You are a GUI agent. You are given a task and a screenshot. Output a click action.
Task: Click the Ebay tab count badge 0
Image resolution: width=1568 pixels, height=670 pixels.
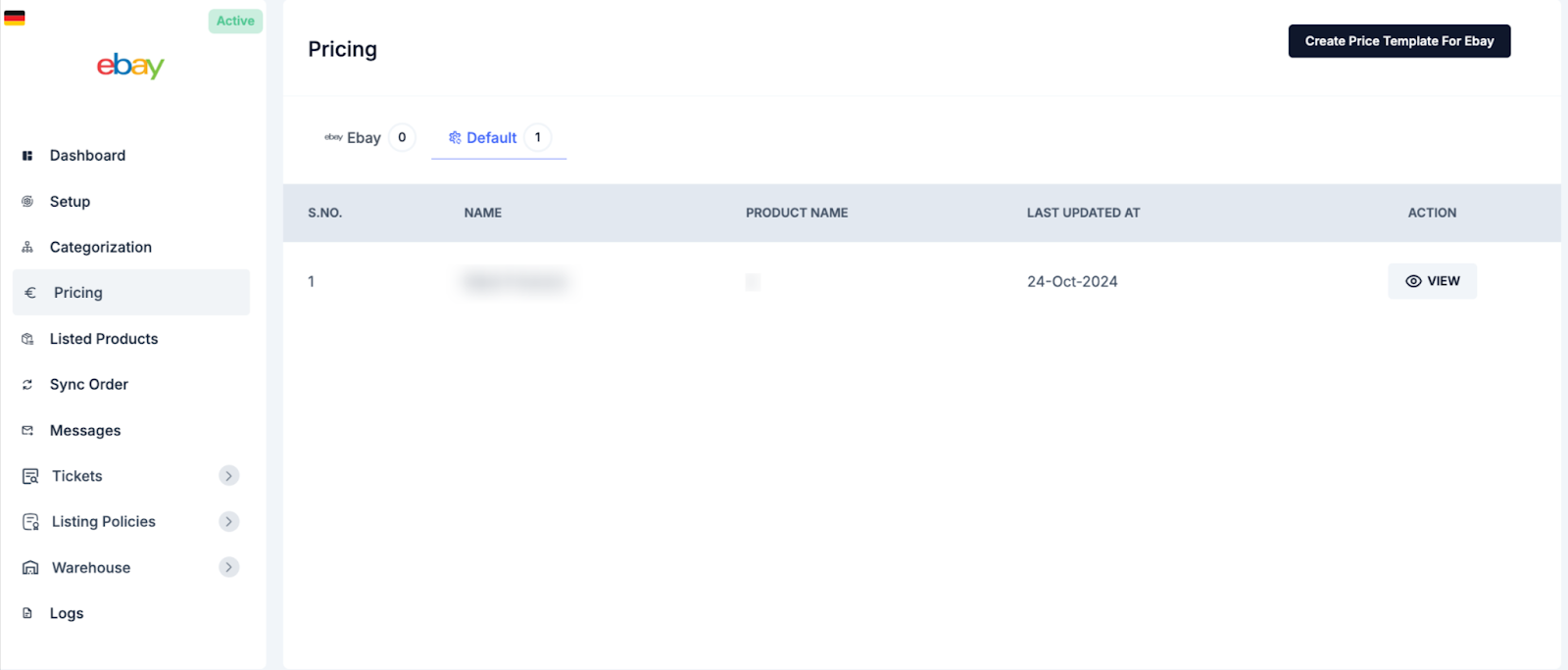(x=402, y=137)
